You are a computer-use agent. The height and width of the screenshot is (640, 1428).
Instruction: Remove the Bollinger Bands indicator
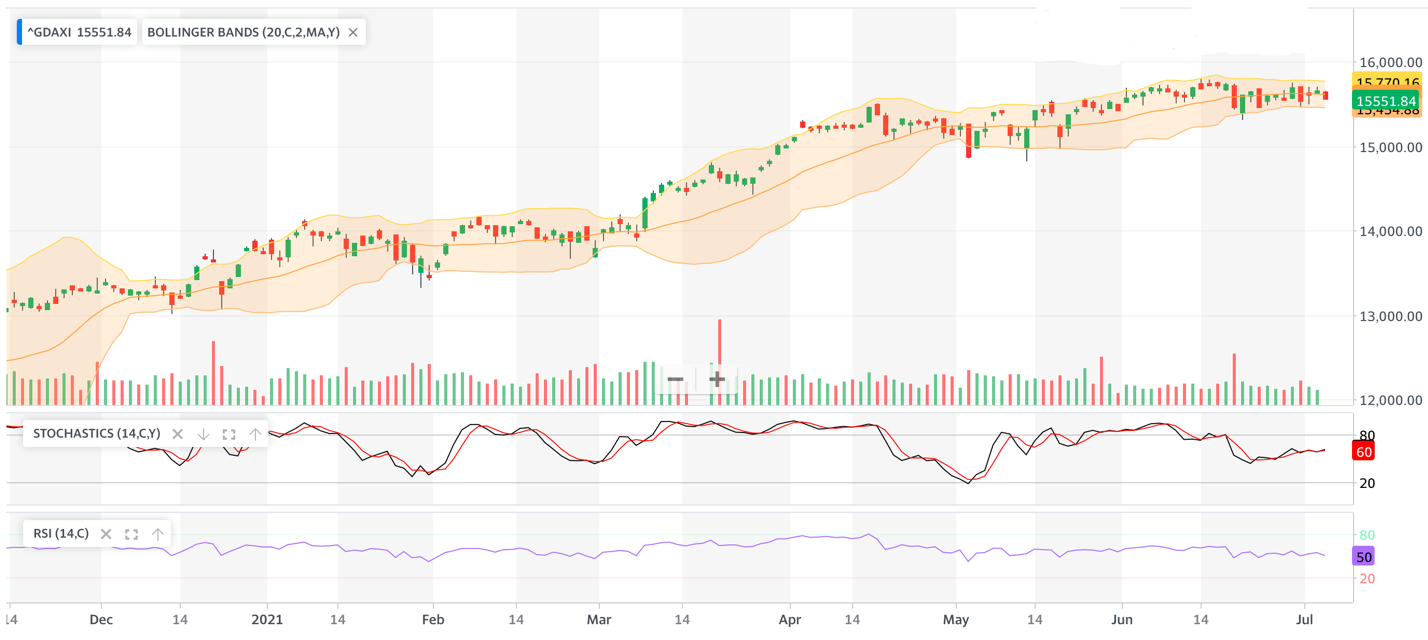(353, 32)
